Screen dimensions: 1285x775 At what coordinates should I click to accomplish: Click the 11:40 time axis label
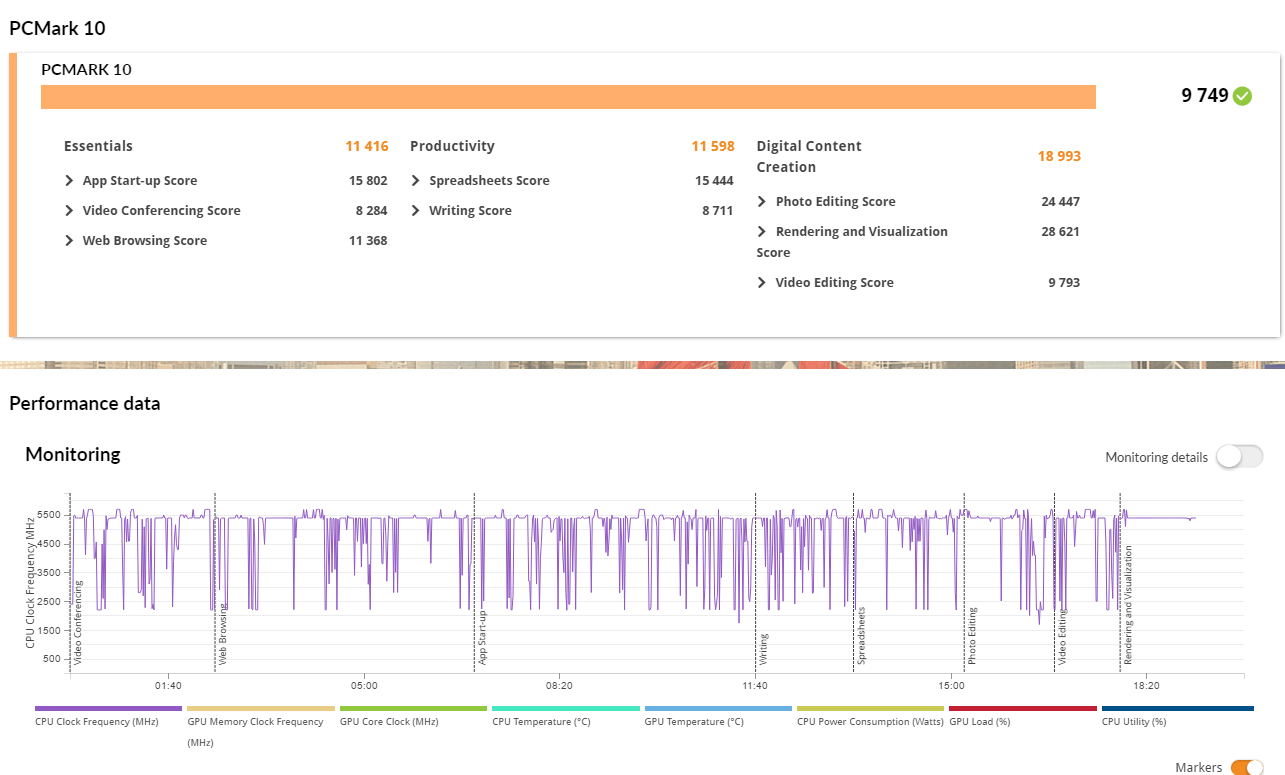pos(755,686)
